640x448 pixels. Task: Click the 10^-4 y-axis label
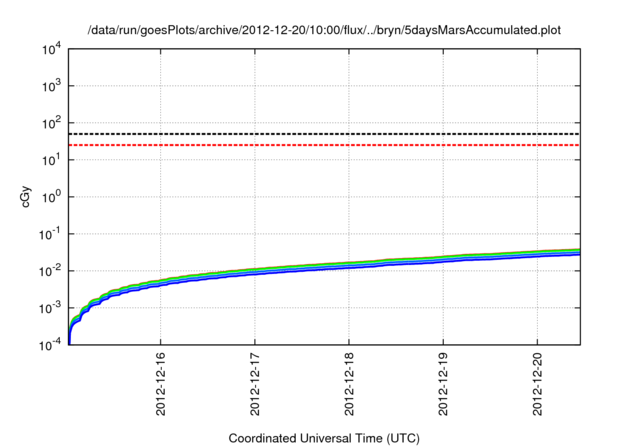50,345
